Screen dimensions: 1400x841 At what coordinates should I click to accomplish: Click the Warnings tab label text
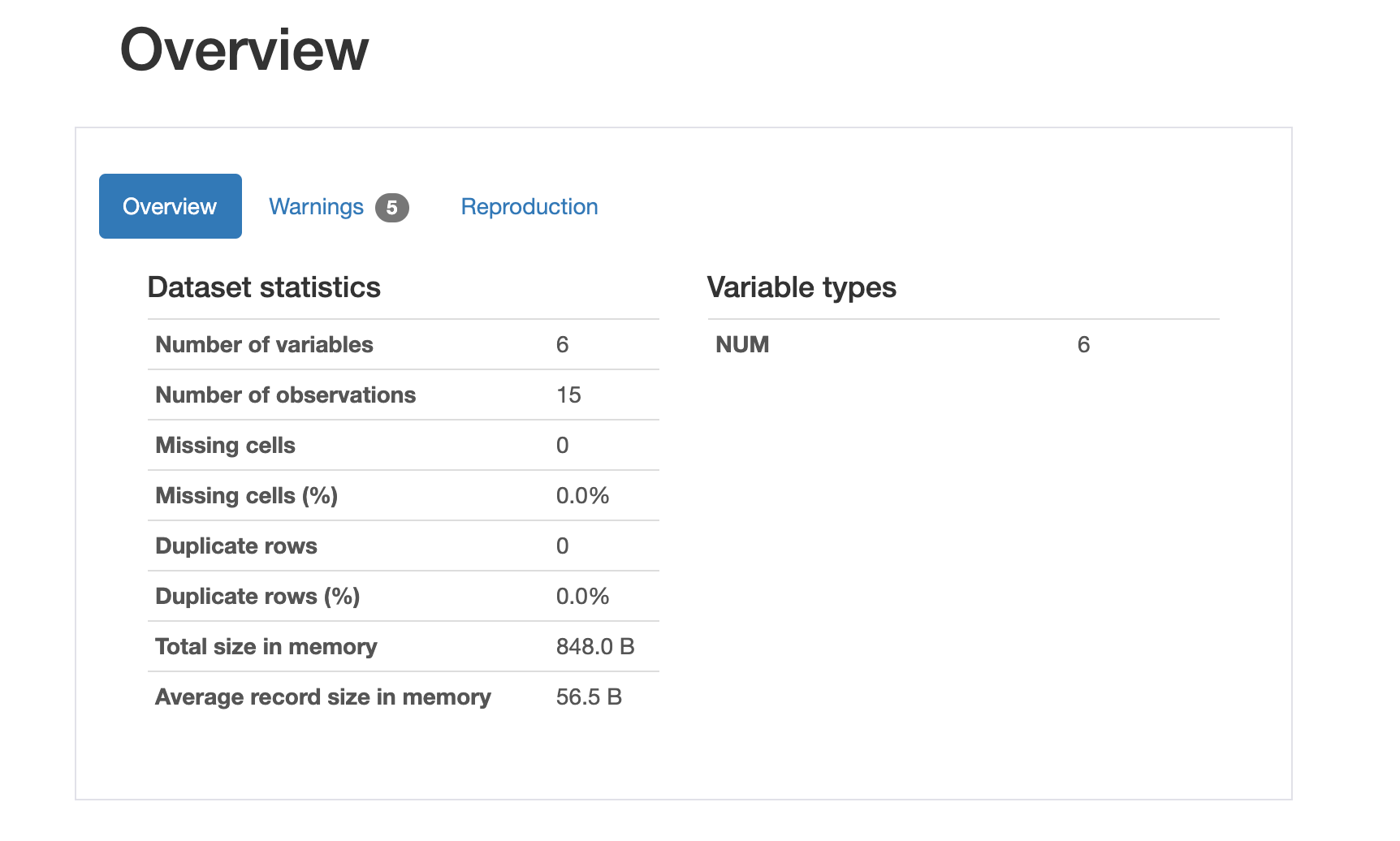pos(317,206)
